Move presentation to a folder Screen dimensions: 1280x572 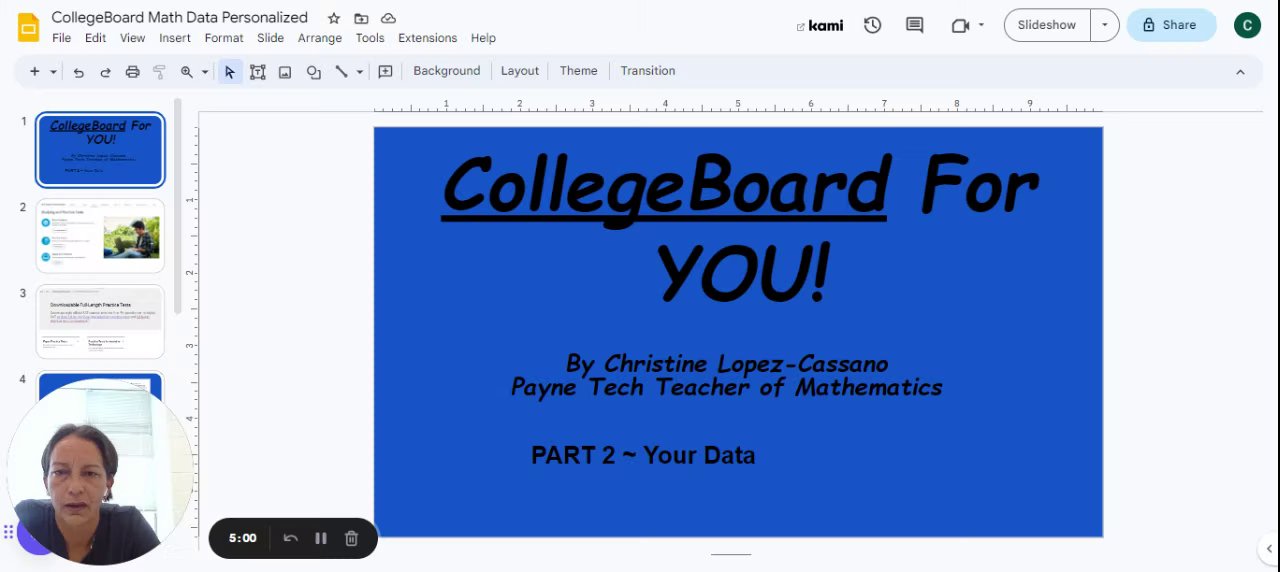point(361,18)
